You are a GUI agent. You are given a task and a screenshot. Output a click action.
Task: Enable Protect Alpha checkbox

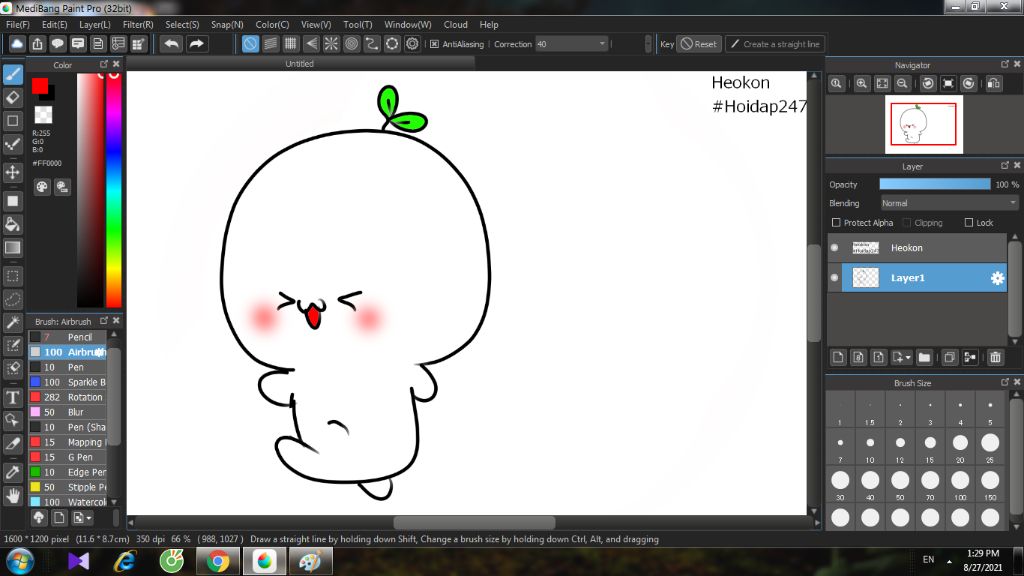[x=836, y=223]
